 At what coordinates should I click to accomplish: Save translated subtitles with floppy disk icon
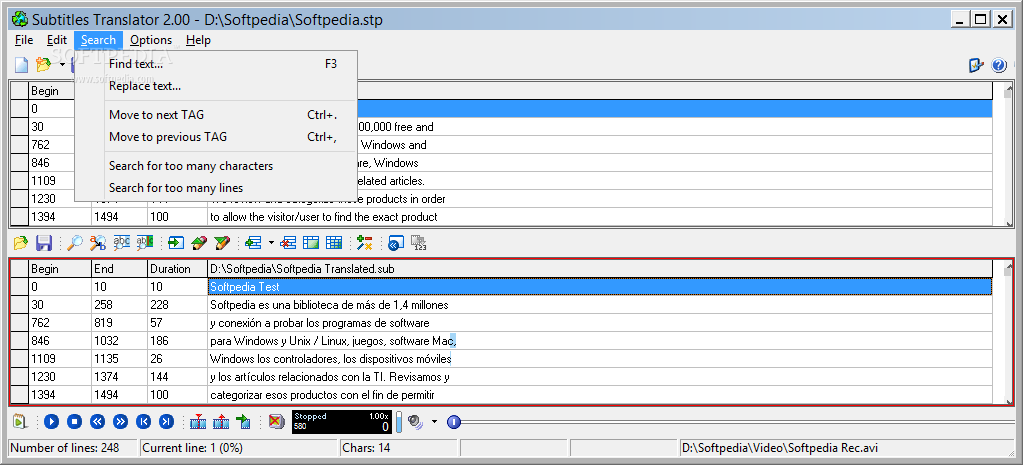(44, 243)
